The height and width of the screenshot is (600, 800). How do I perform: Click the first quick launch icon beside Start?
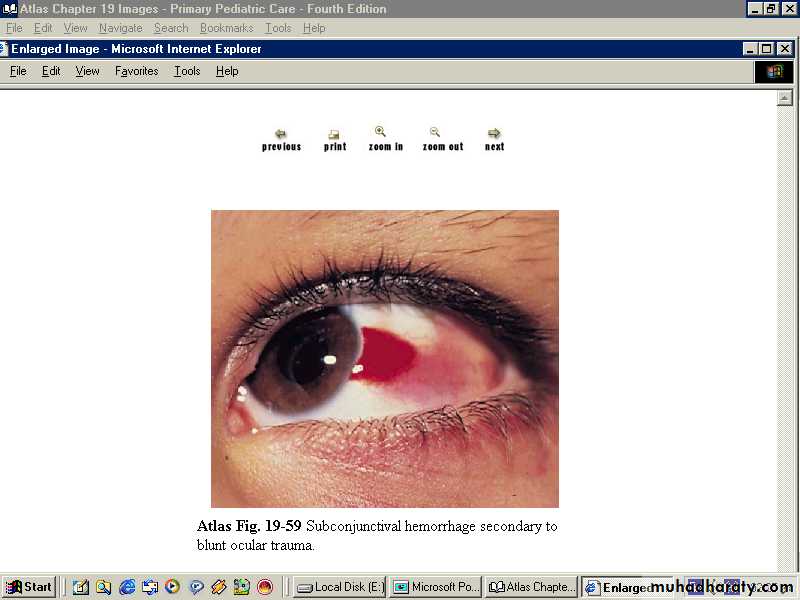pyautogui.click(x=80, y=587)
